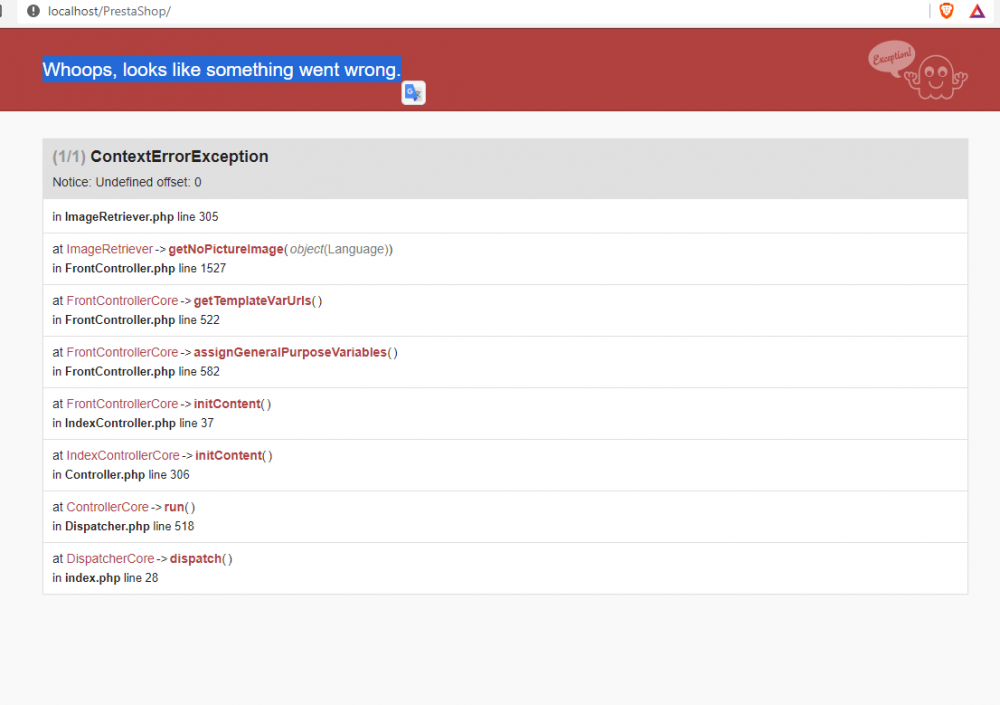Click FrontControllerCore beside getTemplateVarUrls
The width and height of the screenshot is (1000, 705).
[122, 301]
